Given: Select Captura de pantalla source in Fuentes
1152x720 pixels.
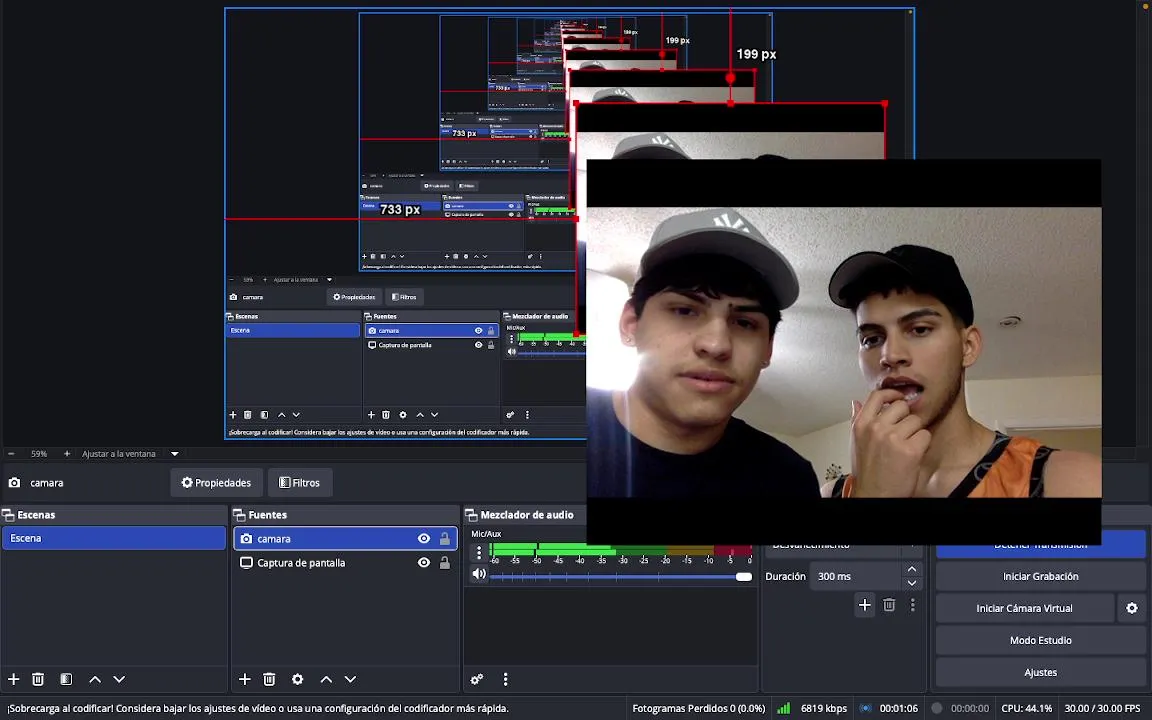Looking at the screenshot, I should 345,563.
